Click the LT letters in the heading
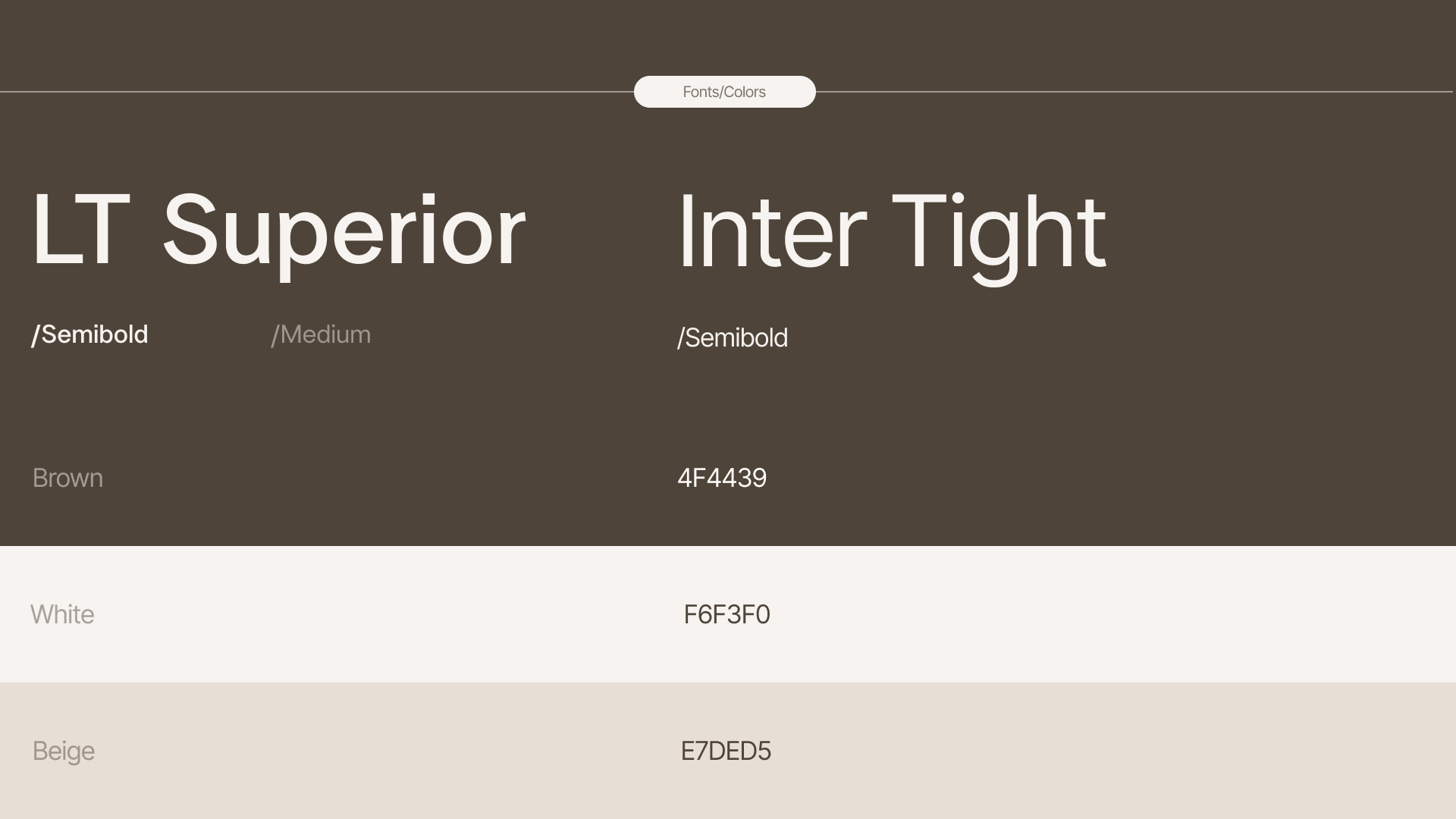 (x=80, y=231)
